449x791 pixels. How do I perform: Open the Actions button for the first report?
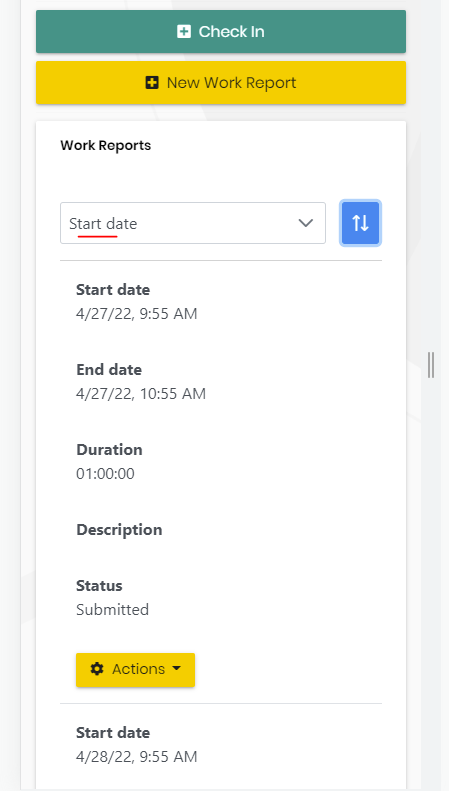tap(135, 669)
